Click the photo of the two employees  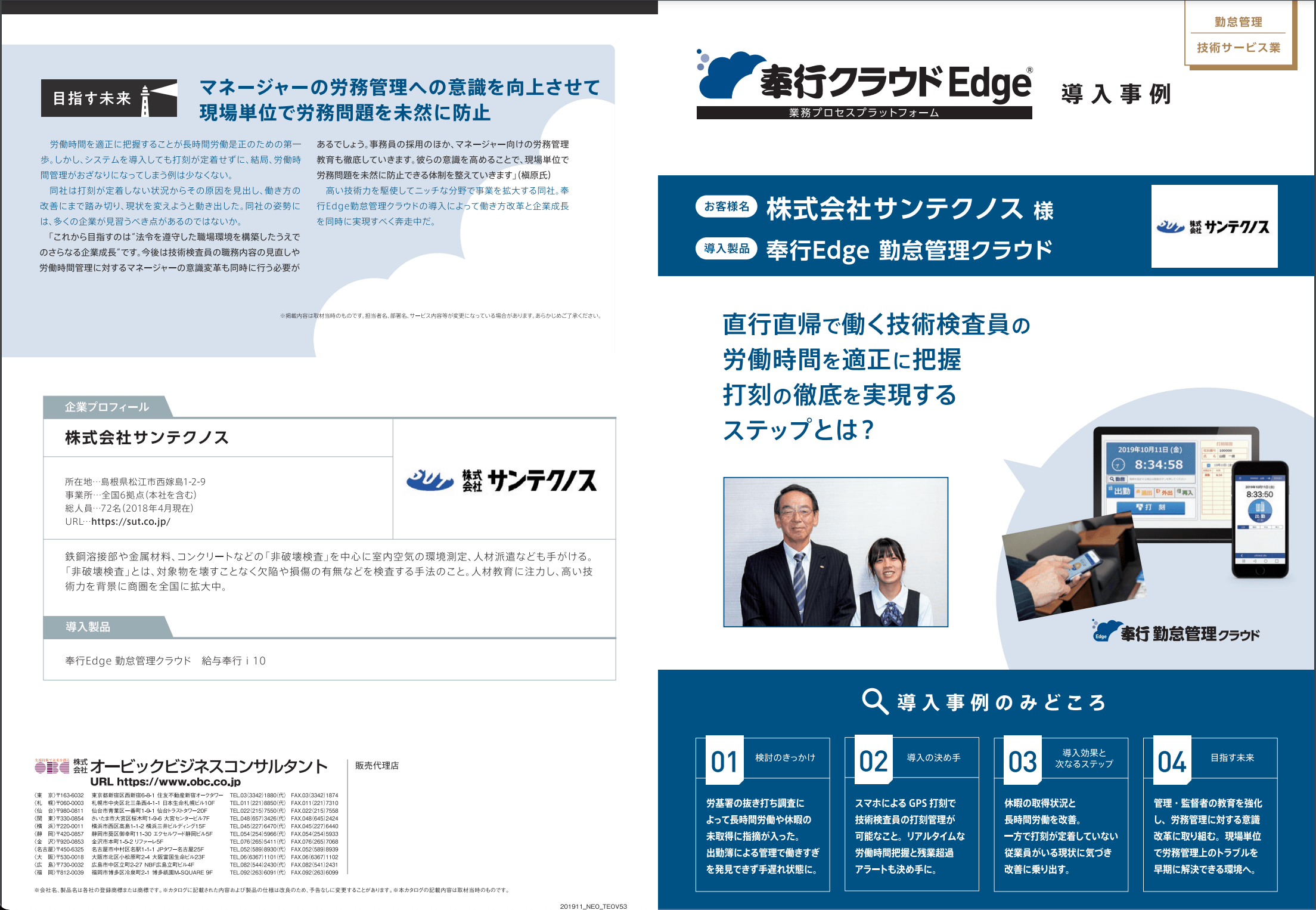click(x=835, y=552)
